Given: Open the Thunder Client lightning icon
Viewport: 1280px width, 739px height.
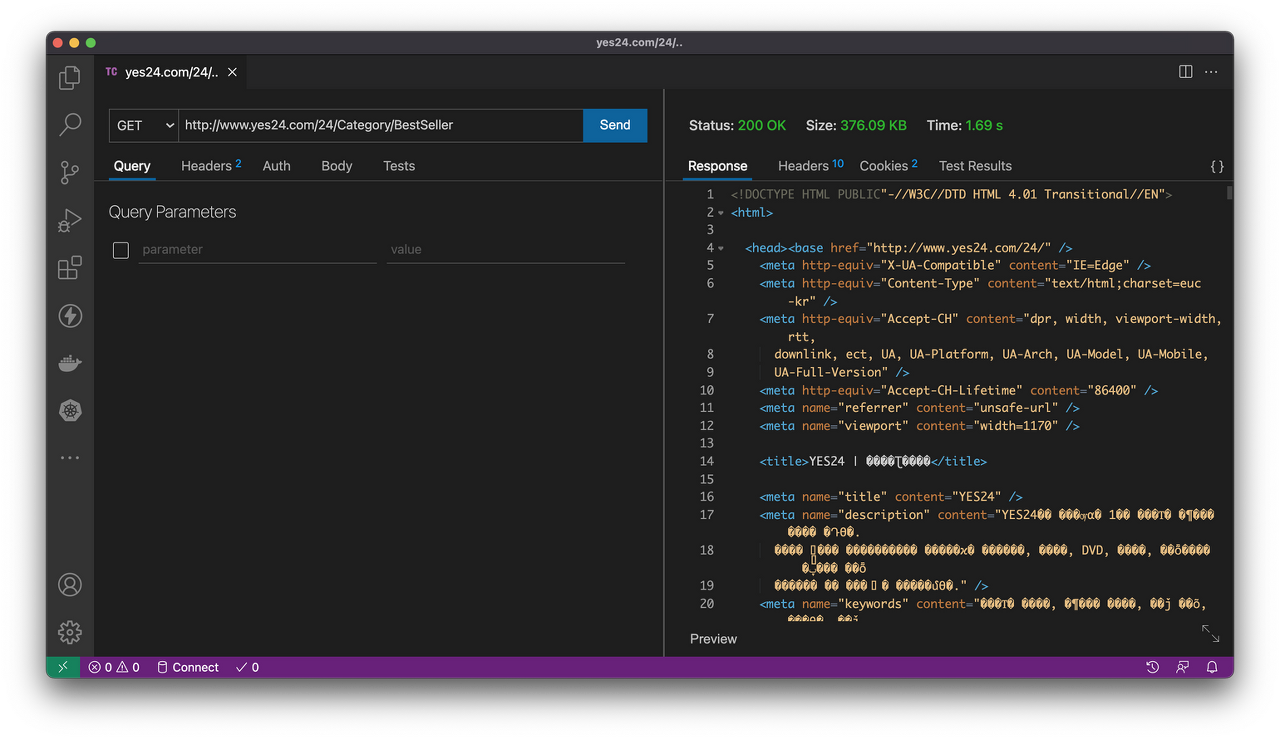Looking at the screenshot, I should click(x=70, y=315).
